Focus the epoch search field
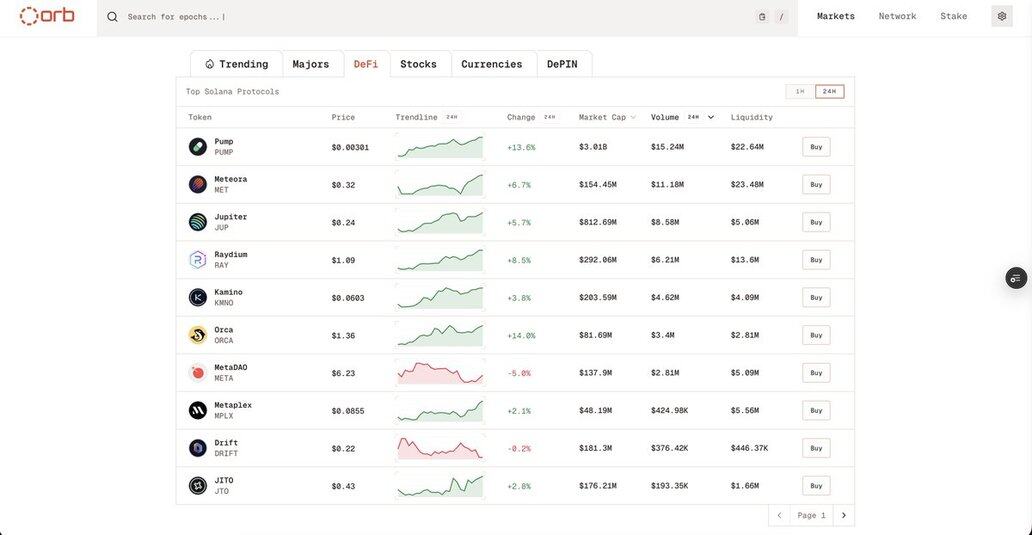 (400, 17)
